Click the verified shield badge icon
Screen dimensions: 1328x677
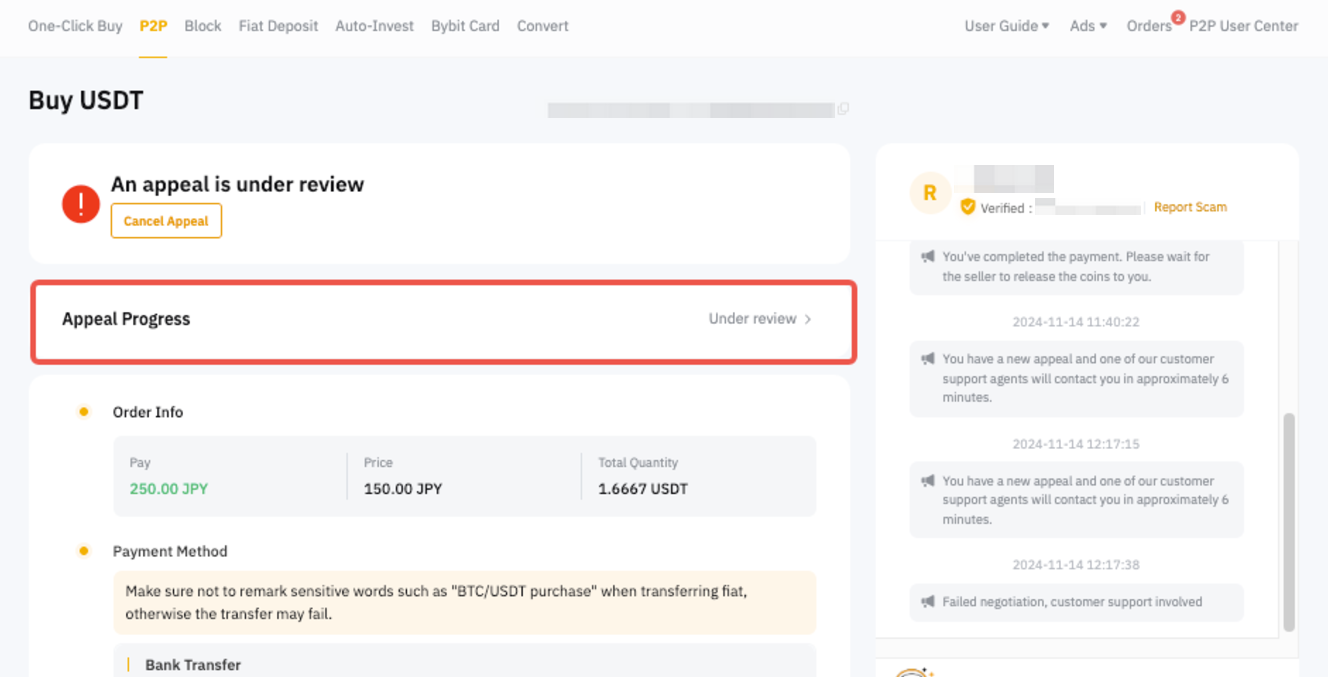pyautogui.click(x=967, y=207)
